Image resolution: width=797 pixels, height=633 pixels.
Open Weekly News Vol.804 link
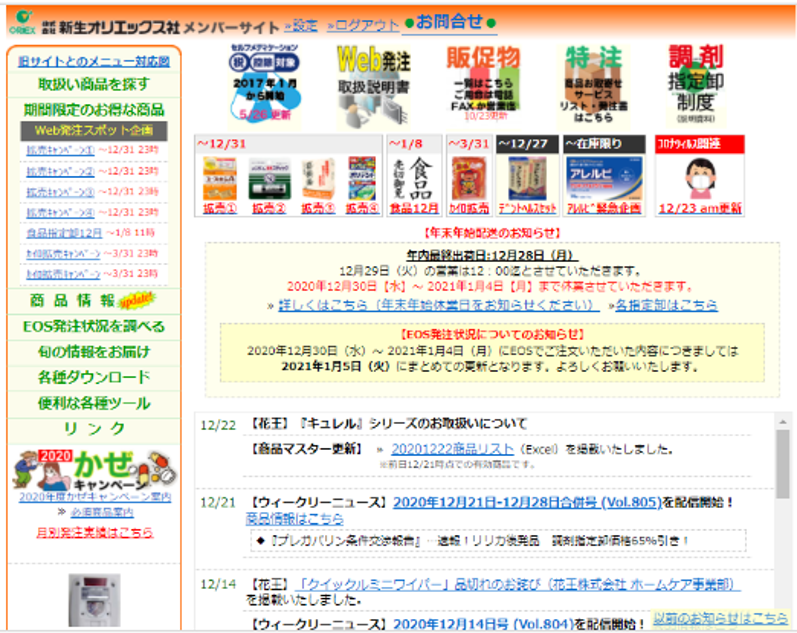(483, 624)
